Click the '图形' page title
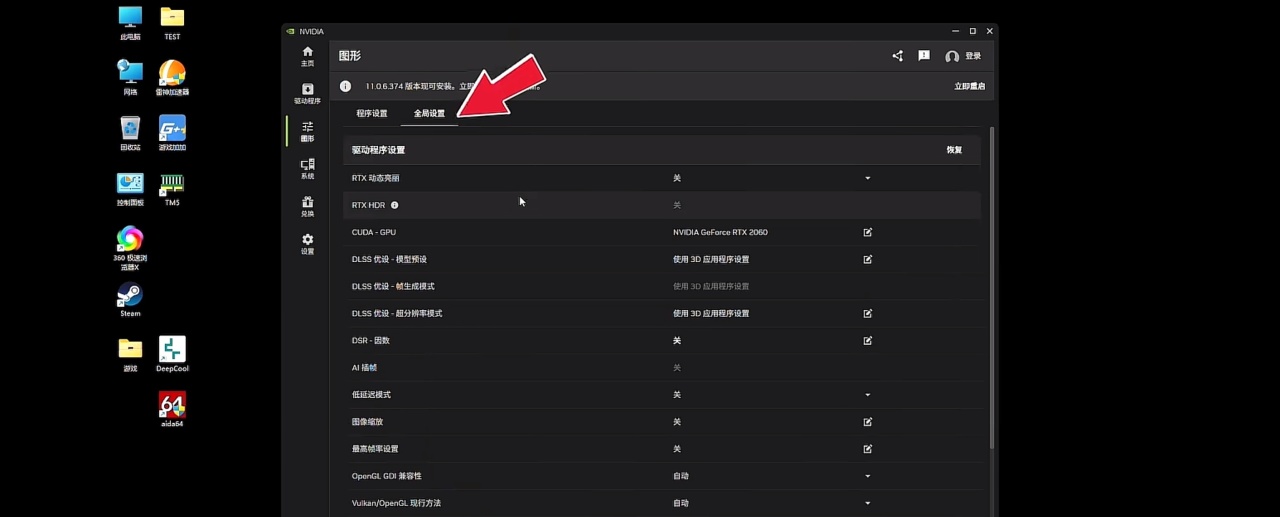The height and width of the screenshot is (517, 1280). click(x=349, y=56)
